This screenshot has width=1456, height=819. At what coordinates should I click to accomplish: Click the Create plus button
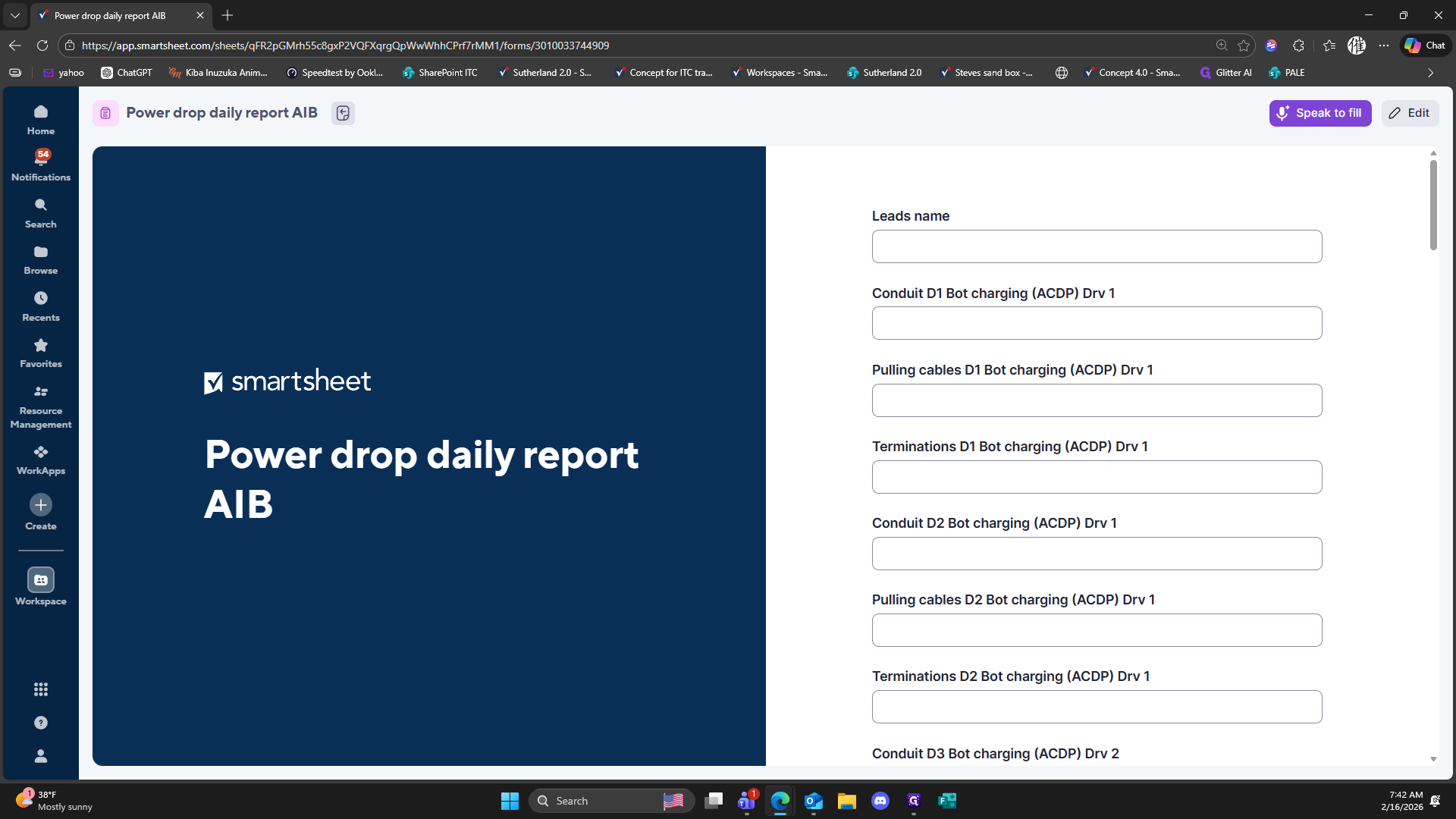point(41,505)
